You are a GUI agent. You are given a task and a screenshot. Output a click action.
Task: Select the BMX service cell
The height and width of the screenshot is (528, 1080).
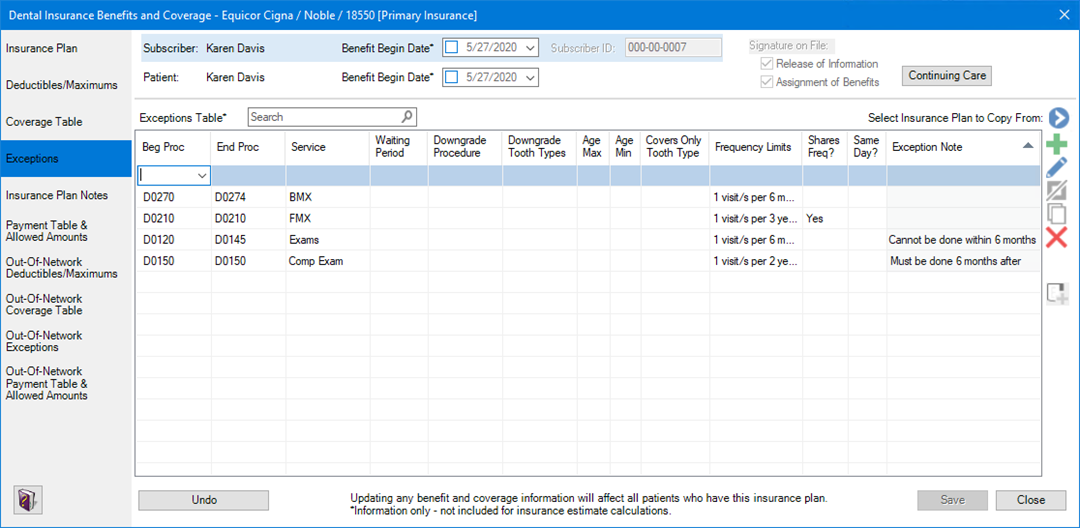point(328,198)
